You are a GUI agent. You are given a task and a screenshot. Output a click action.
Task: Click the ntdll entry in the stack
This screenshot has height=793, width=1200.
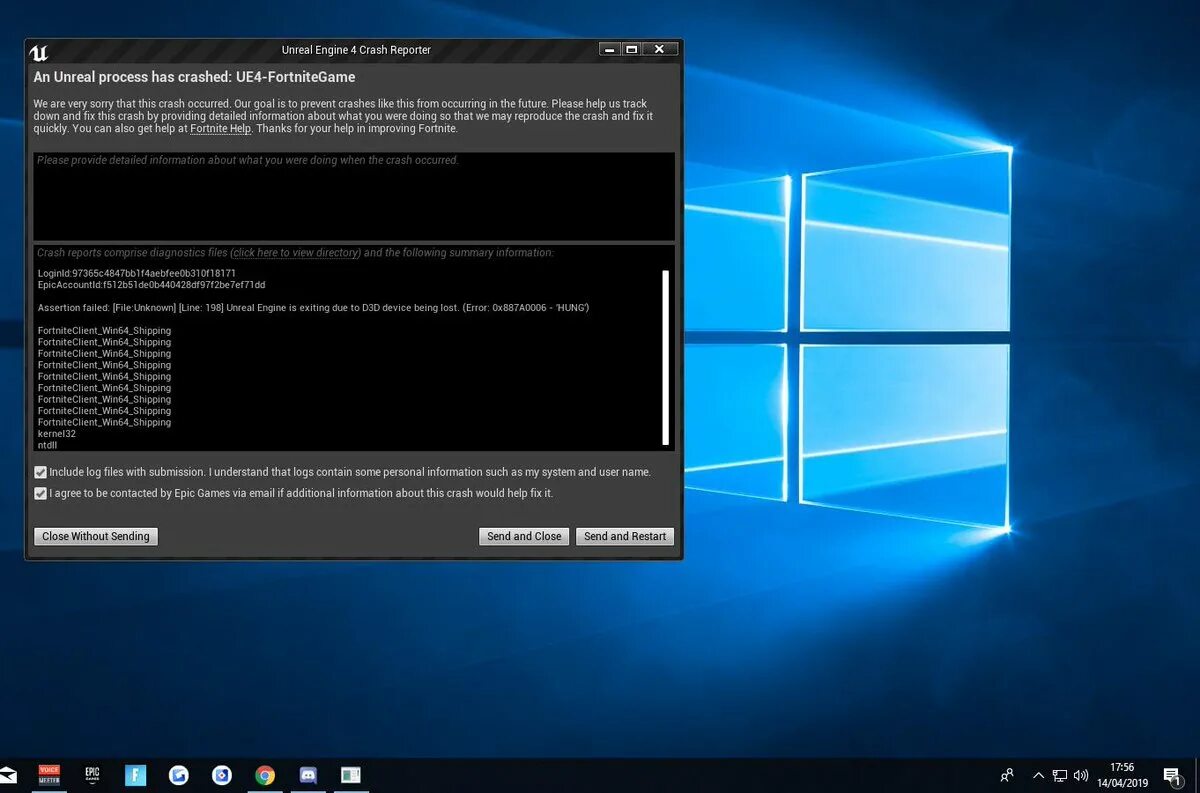point(48,446)
